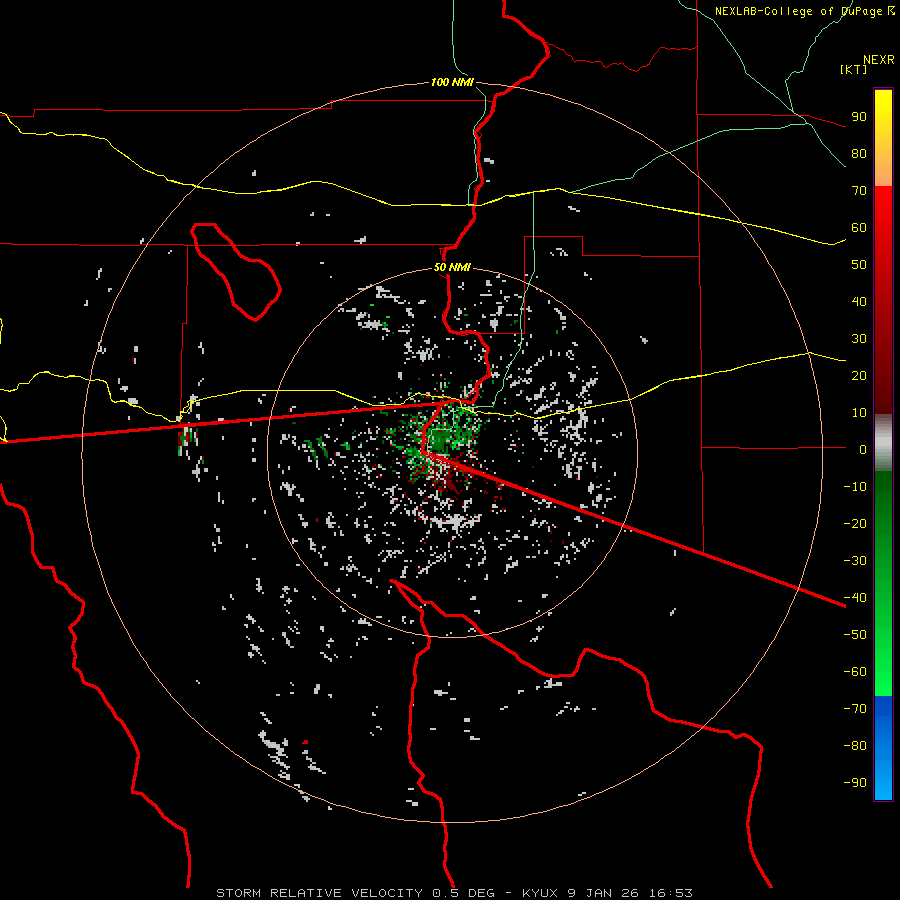Click the -10 value on the velocity scale
Screen dimensions: 900x900
(855, 487)
